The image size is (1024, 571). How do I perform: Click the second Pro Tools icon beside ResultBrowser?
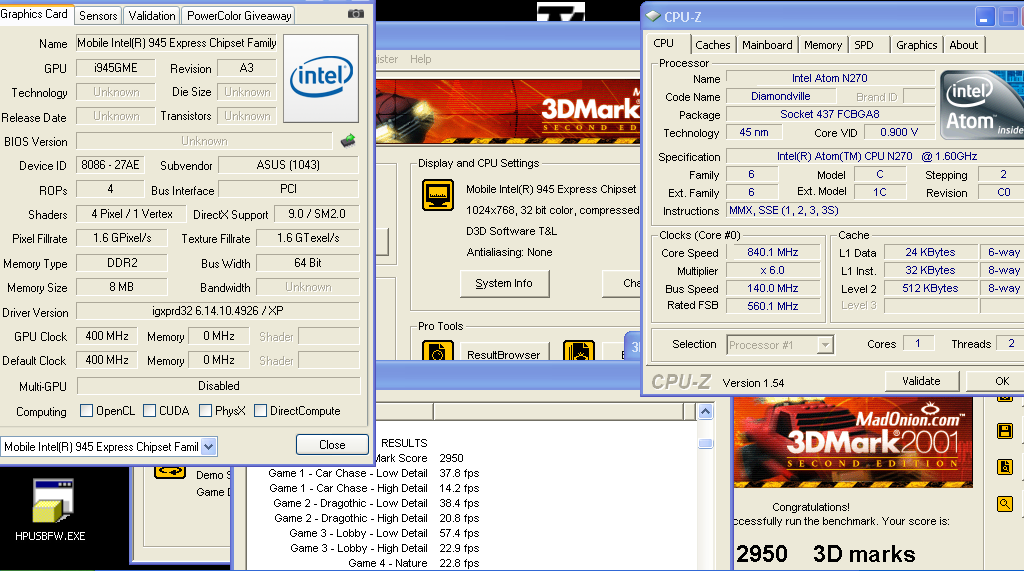tap(579, 351)
